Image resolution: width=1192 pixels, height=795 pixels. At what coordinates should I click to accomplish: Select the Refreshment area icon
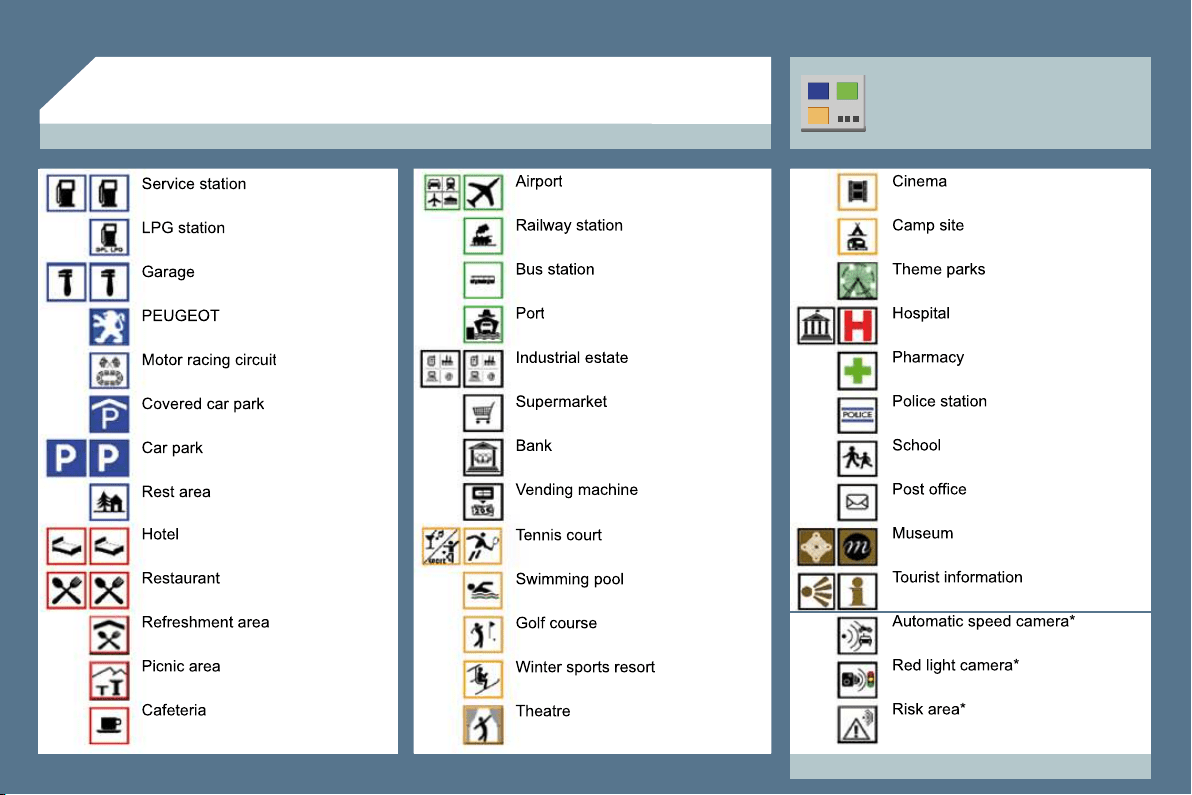109,635
